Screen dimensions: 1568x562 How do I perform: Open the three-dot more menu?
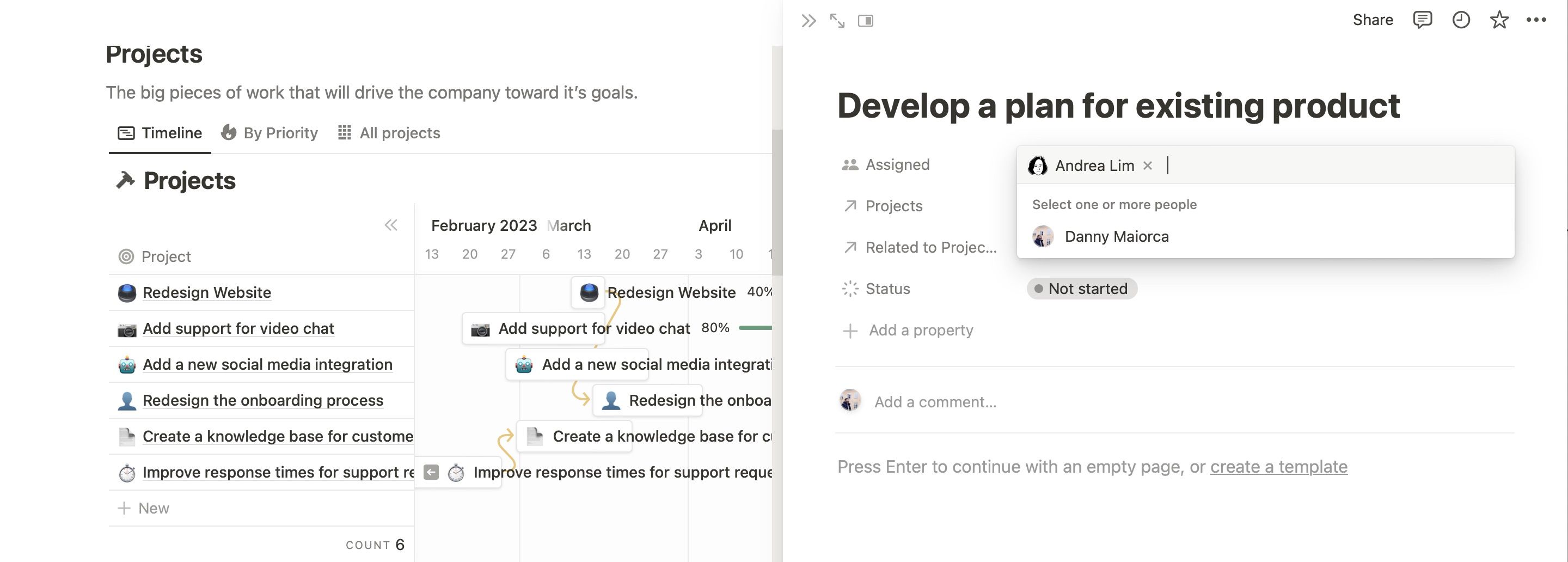click(1536, 20)
